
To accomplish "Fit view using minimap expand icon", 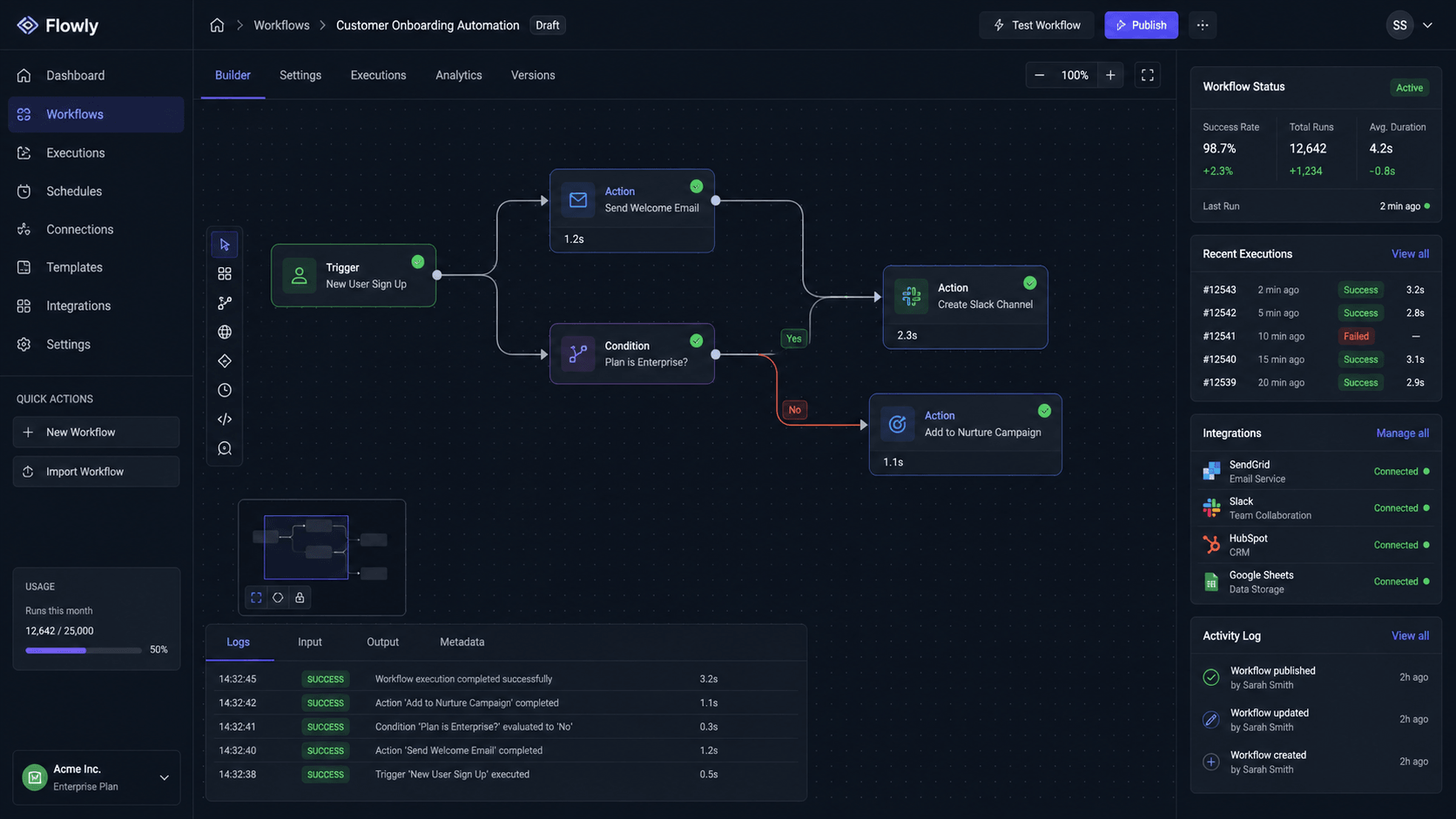I will (x=256, y=598).
